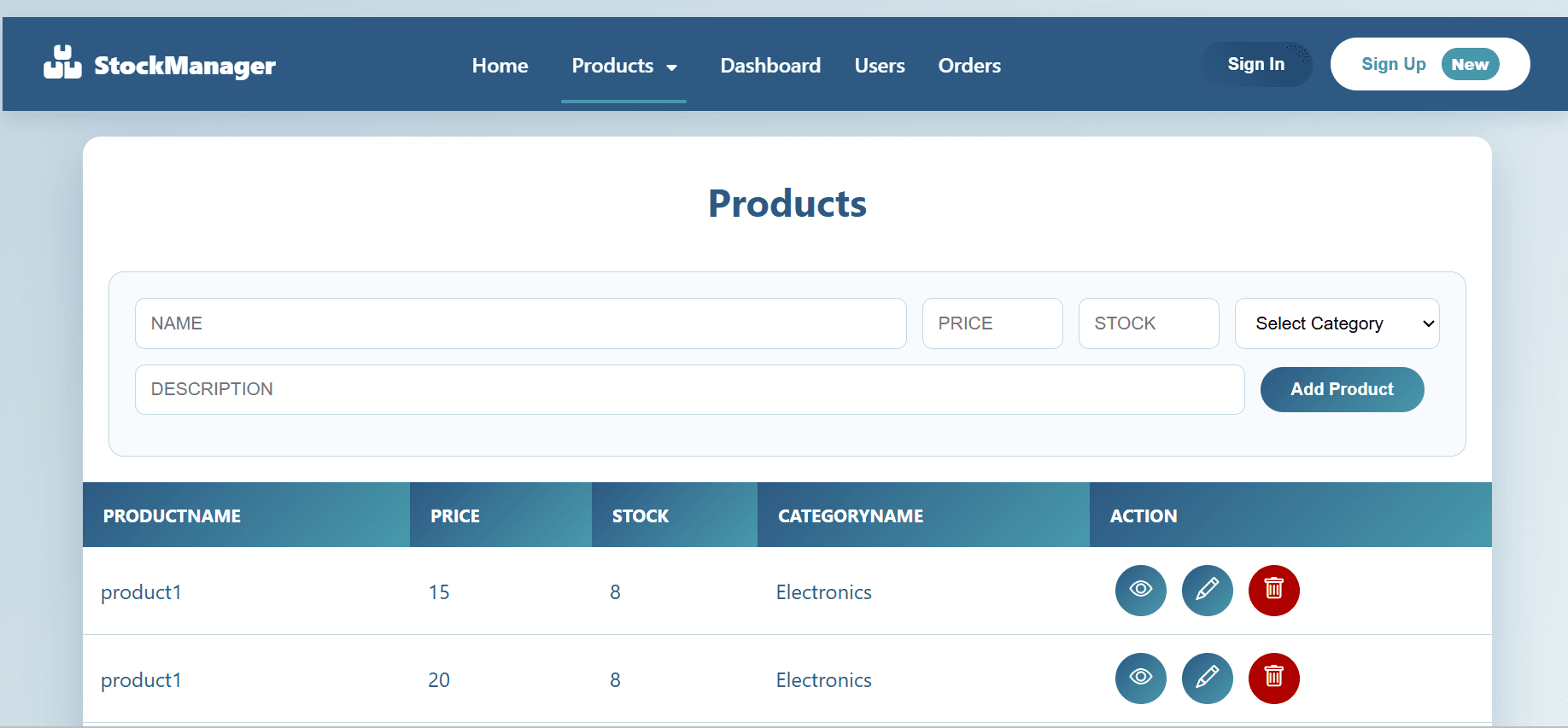Screen dimensions: 1568x728
Task: Focus the PRICE input field
Action: coord(992,323)
